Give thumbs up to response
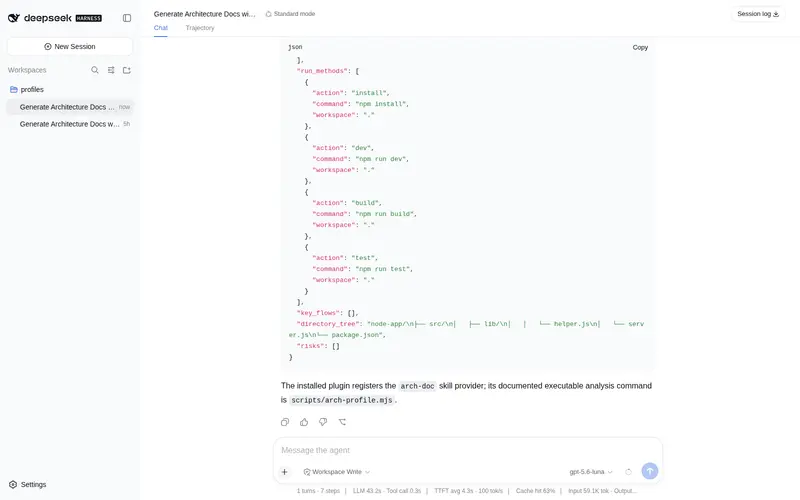This screenshot has height=500, width=800. pyautogui.click(x=304, y=422)
